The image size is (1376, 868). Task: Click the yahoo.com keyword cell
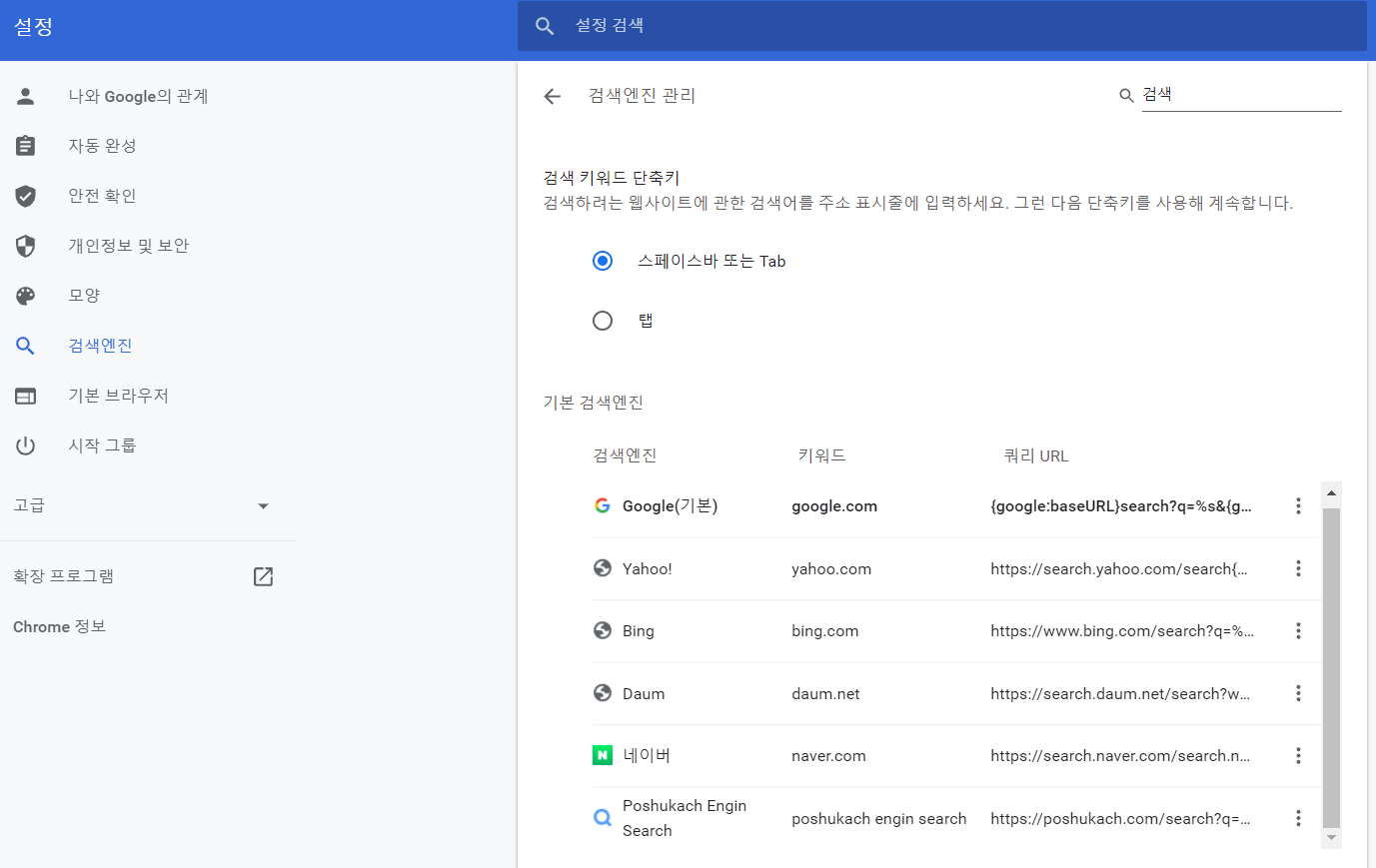[831, 568]
